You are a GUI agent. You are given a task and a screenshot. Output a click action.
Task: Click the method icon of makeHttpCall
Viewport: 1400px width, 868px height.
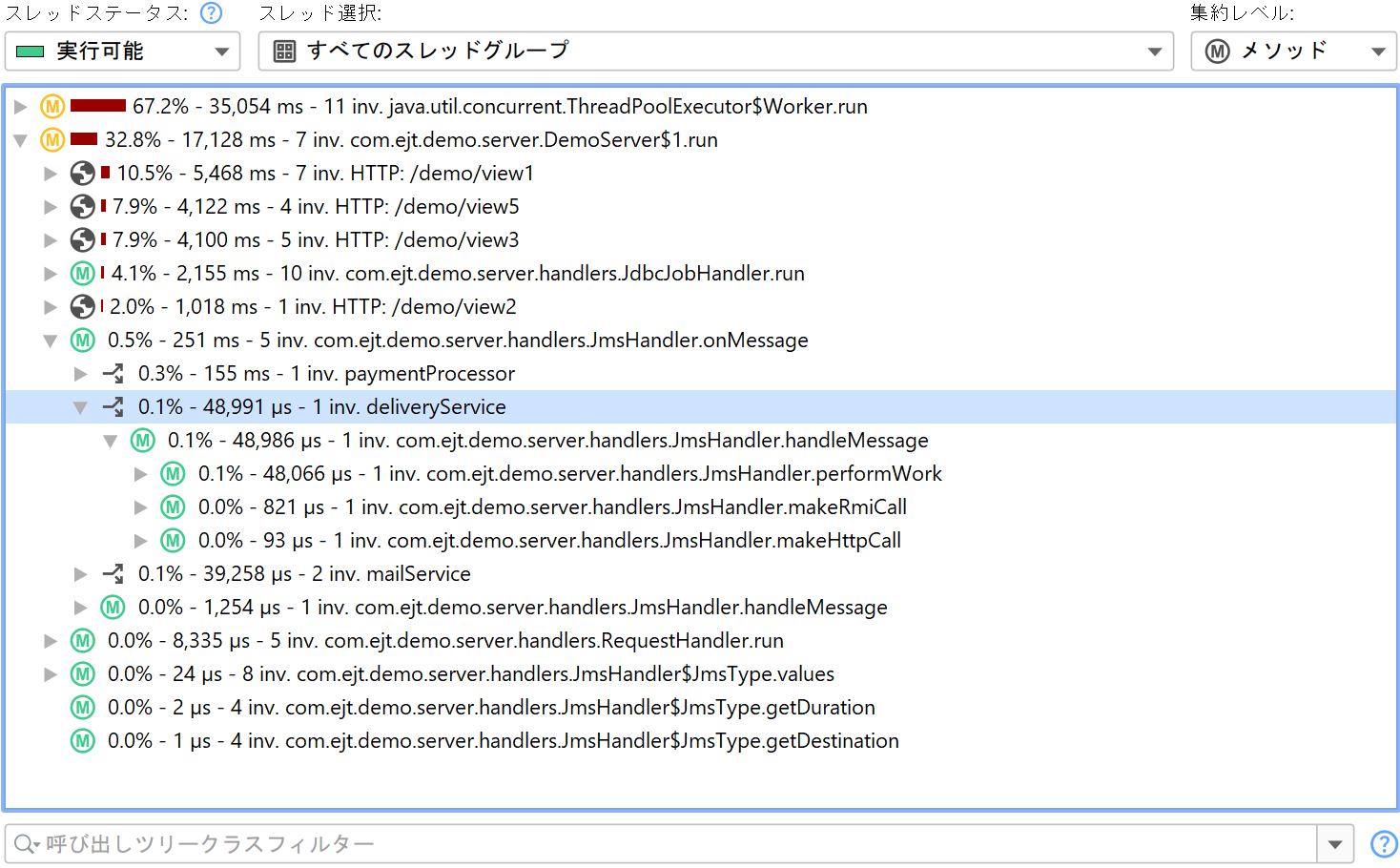coord(173,541)
